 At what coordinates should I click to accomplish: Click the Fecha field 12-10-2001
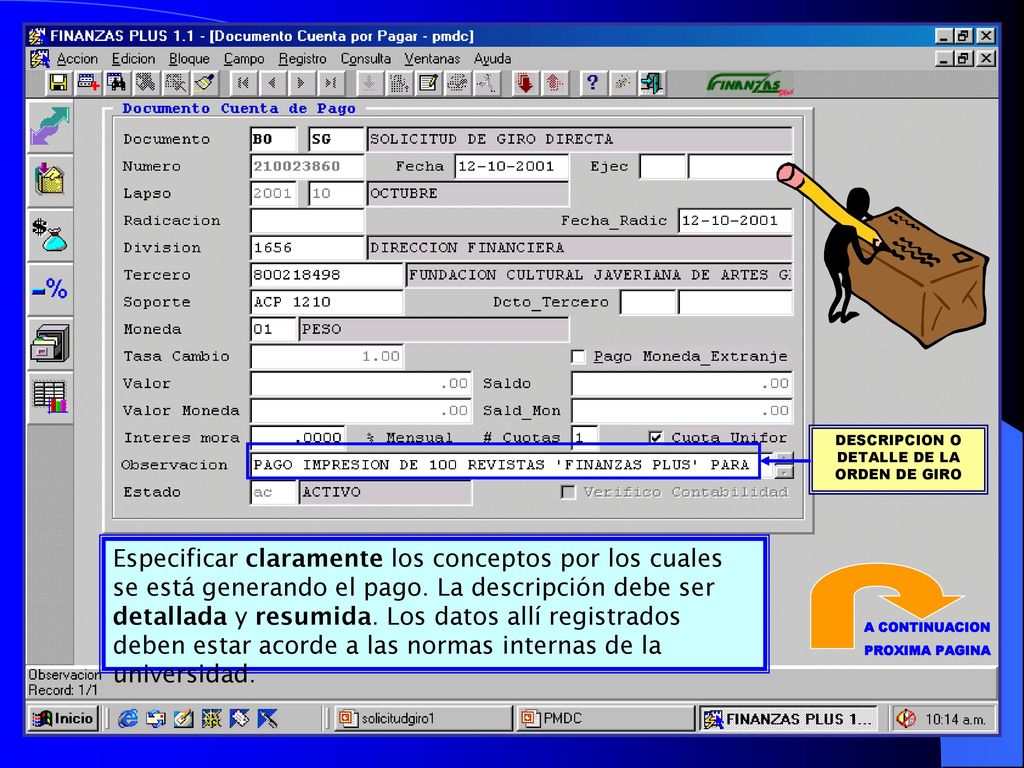(x=511, y=167)
